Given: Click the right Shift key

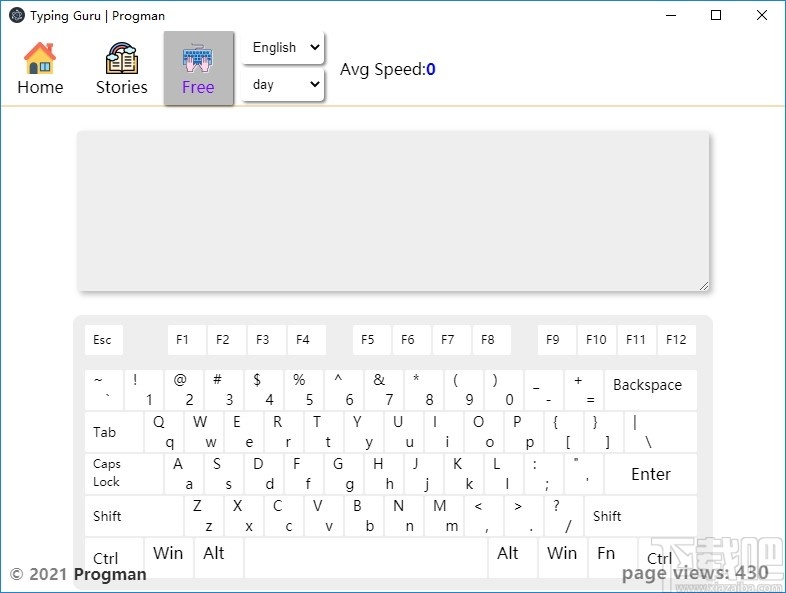Looking at the screenshot, I should [641, 516].
